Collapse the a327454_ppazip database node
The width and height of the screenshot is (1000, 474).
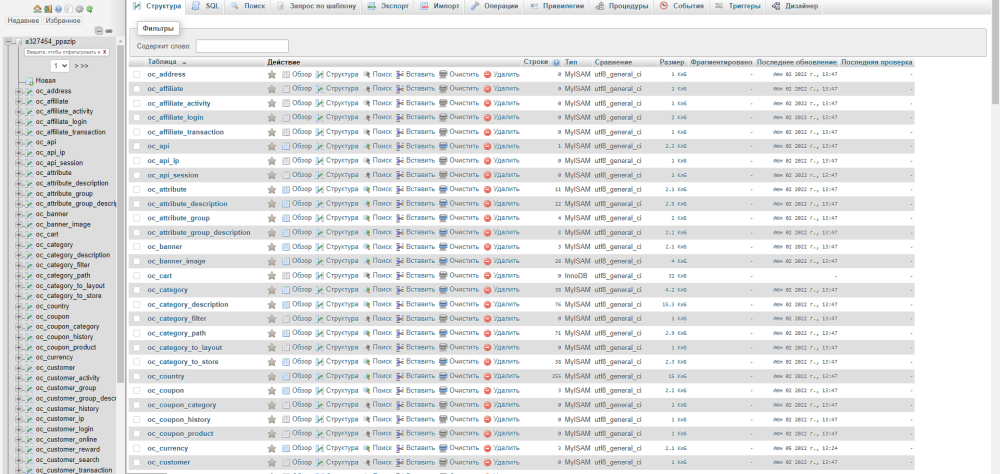8,42
